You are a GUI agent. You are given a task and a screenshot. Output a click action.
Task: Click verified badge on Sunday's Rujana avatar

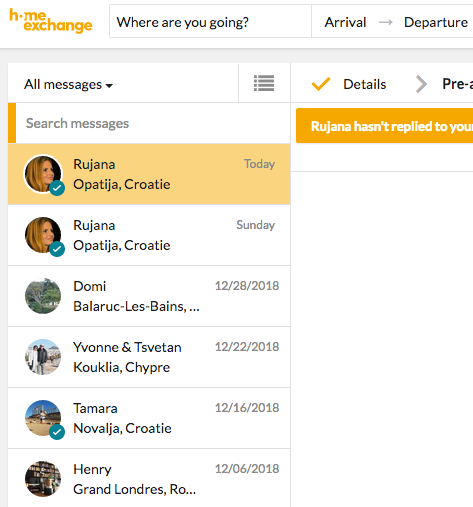pos(57,249)
